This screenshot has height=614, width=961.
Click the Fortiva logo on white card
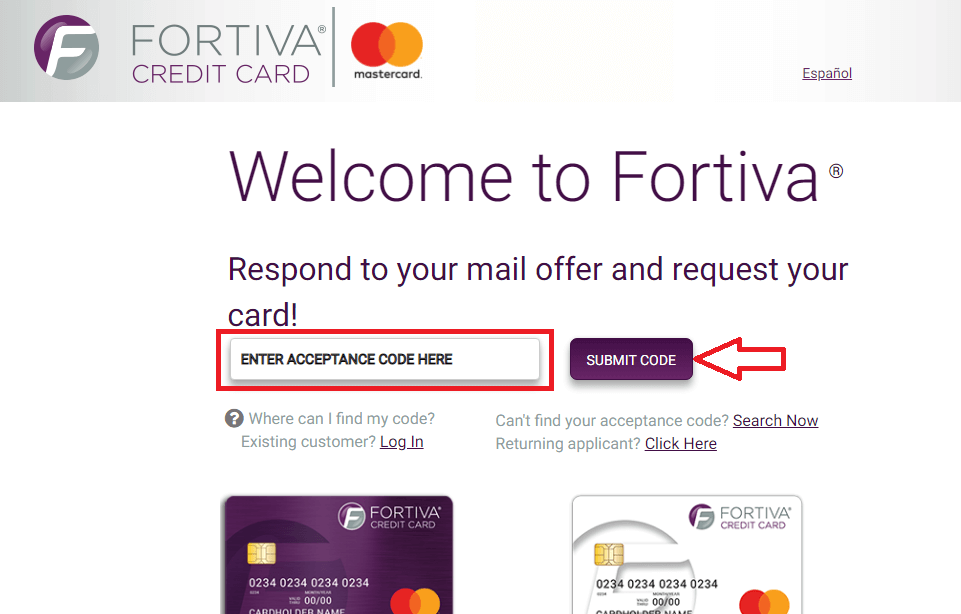740,517
